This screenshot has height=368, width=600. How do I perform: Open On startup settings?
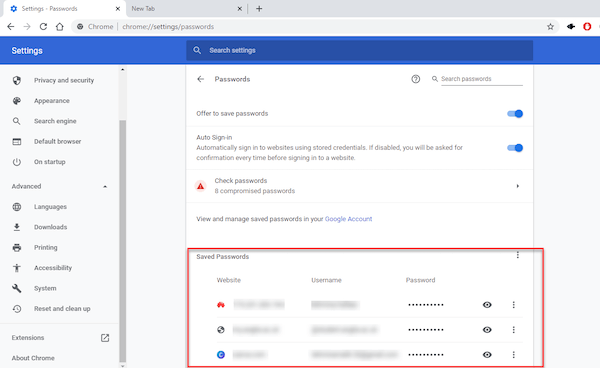click(x=50, y=162)
